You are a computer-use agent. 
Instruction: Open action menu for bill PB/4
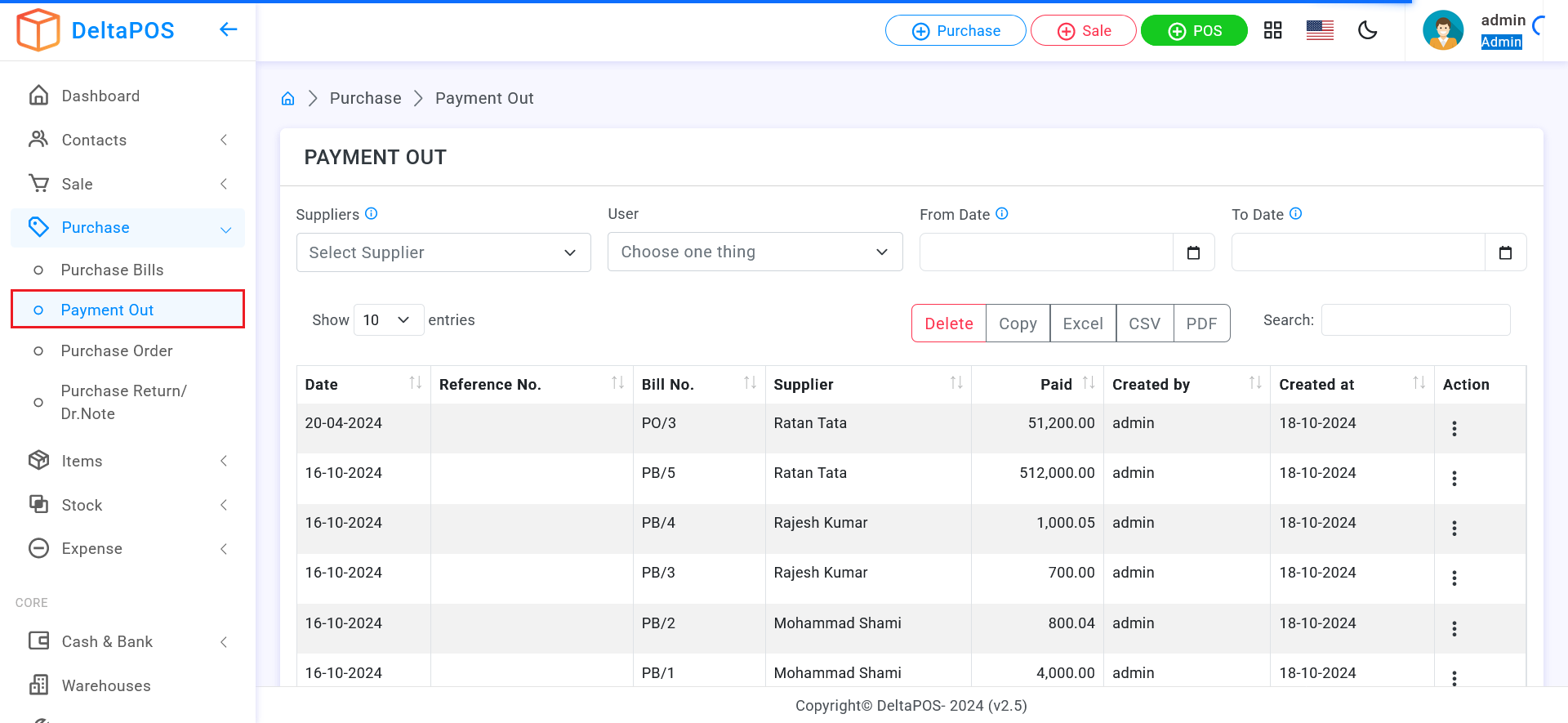coord(1454,529)
